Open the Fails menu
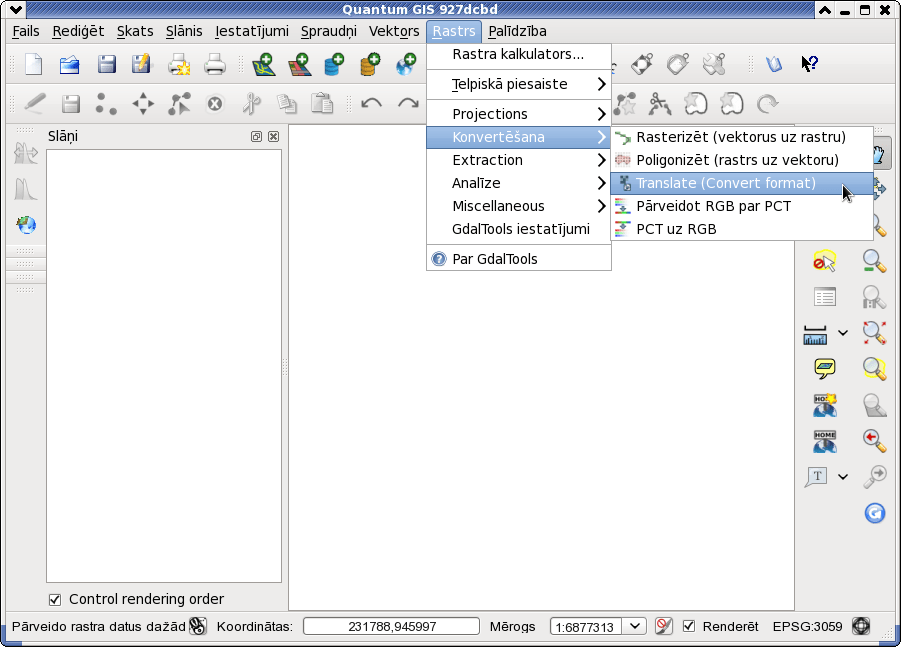 pos(26,31)
